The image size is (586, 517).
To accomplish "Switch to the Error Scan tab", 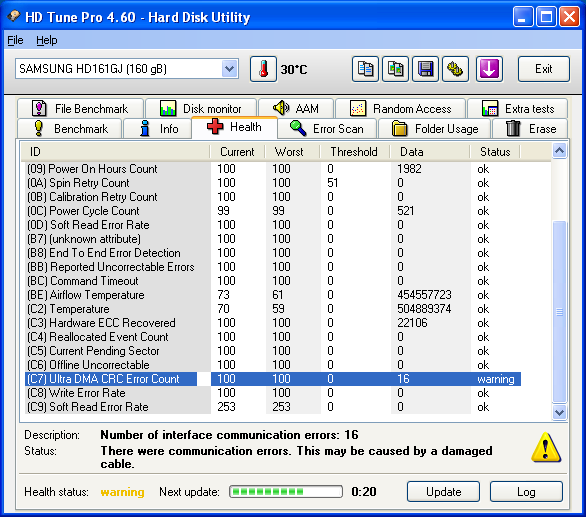I will [327, 129].
